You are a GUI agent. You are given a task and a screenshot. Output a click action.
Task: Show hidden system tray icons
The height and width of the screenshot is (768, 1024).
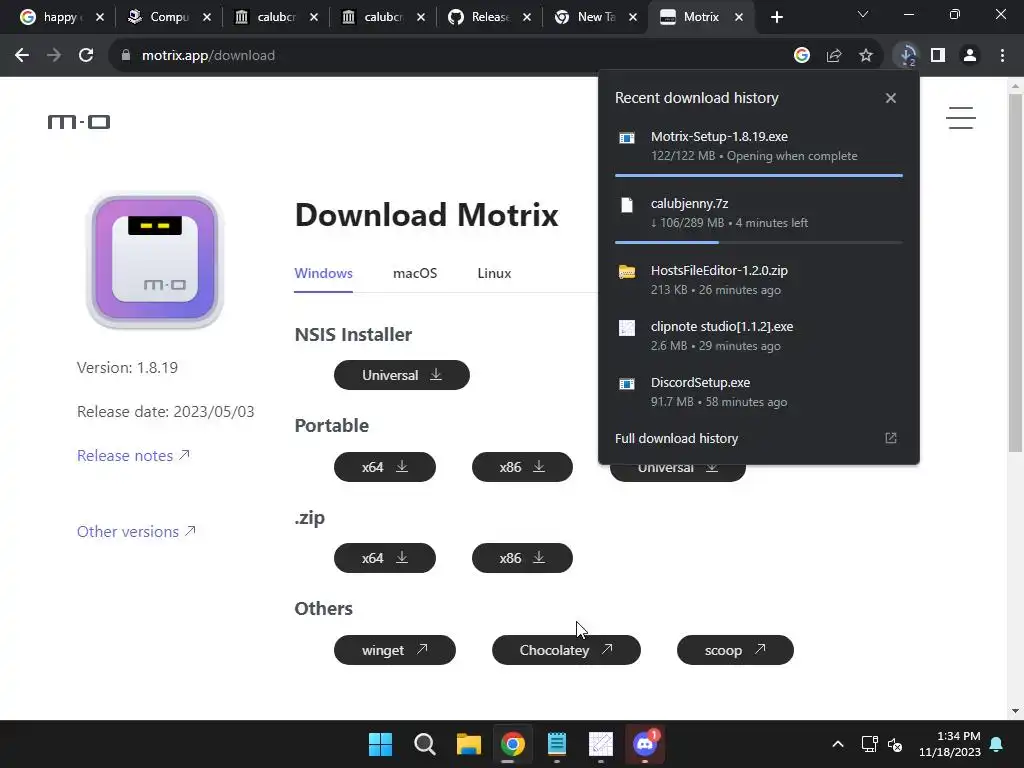[838, 744]
